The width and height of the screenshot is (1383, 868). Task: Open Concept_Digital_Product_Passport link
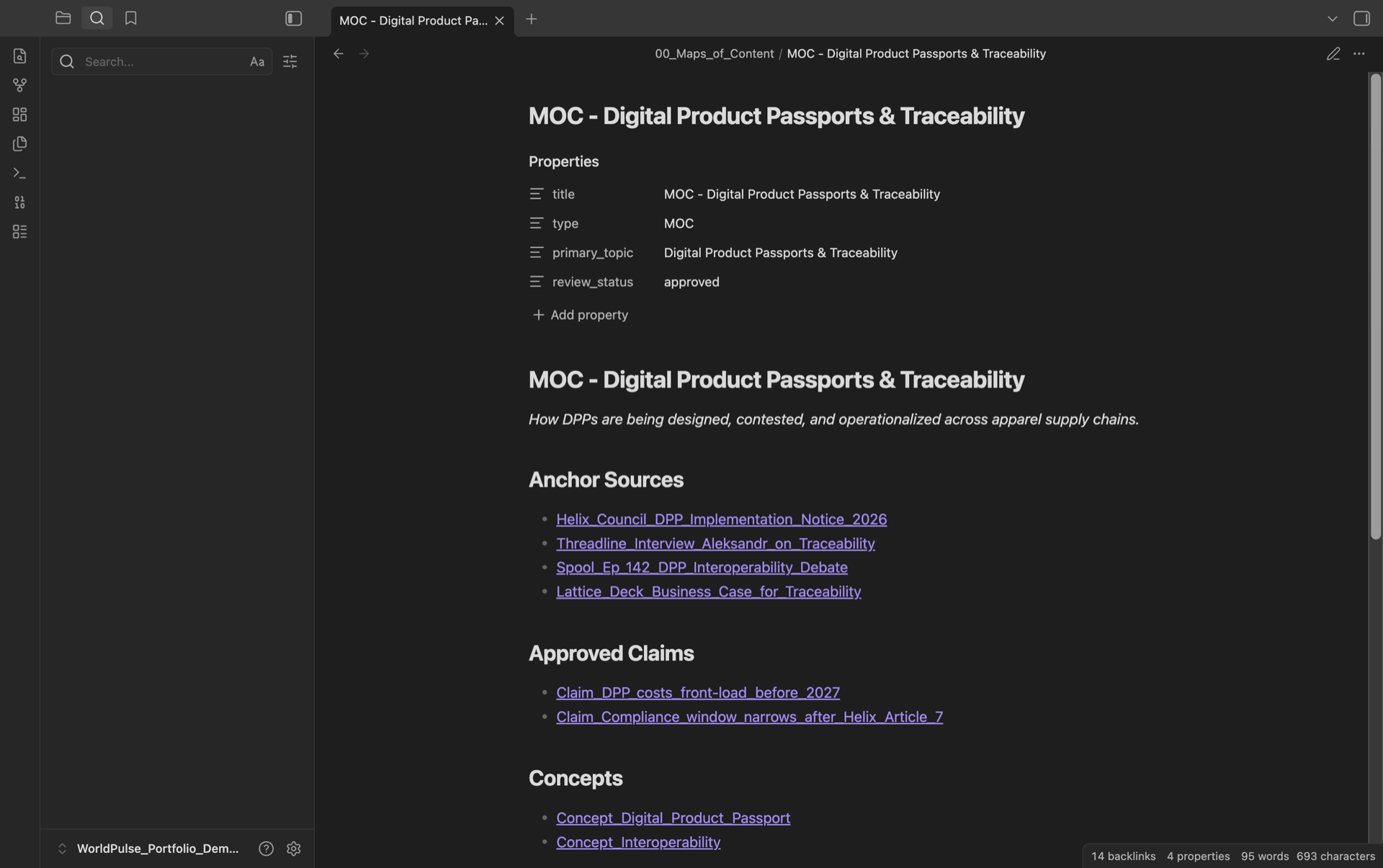[x=673, y=818]
